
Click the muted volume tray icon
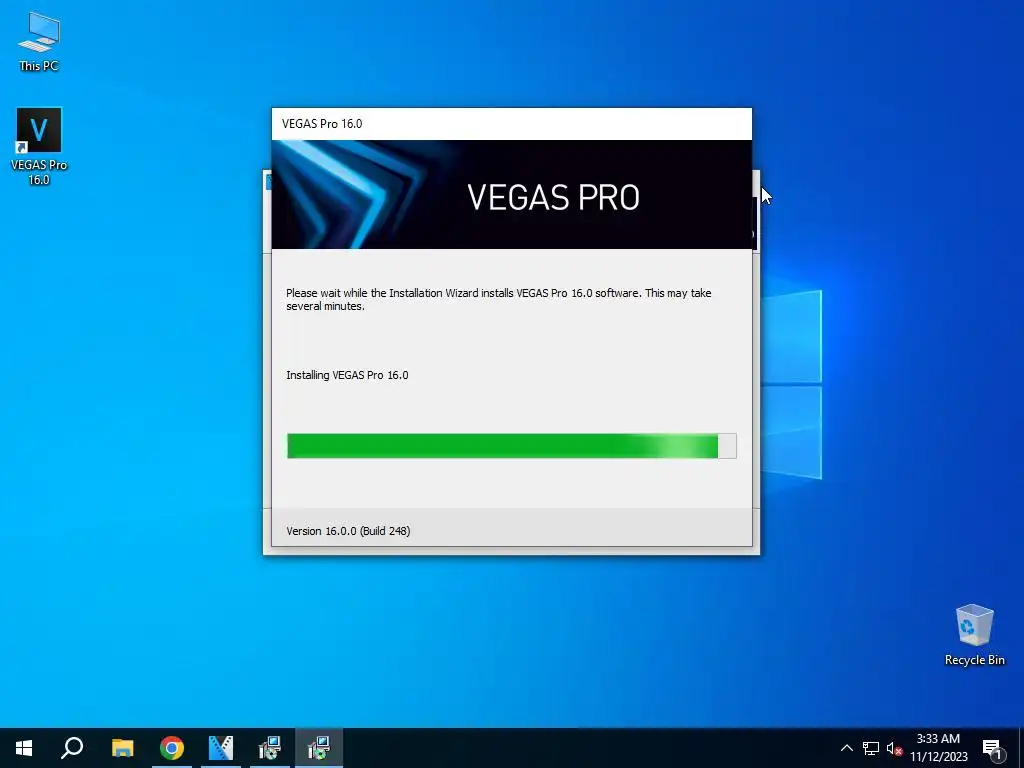[894, 748]
